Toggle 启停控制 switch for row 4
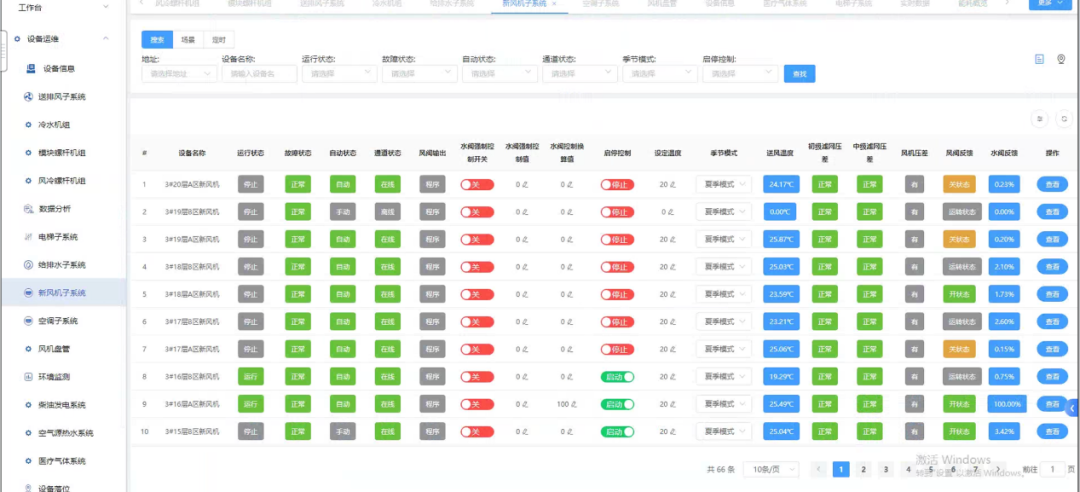 (x=617, y=267)
